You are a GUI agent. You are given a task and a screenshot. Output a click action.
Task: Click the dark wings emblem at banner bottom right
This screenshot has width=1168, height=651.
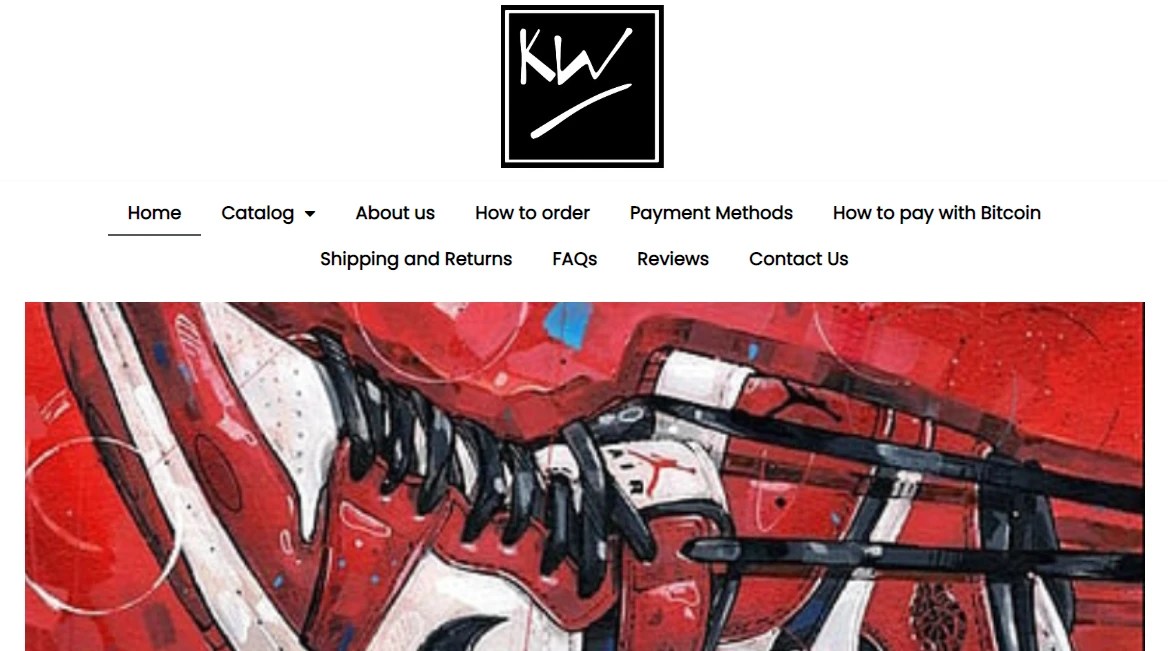(939, 615)
